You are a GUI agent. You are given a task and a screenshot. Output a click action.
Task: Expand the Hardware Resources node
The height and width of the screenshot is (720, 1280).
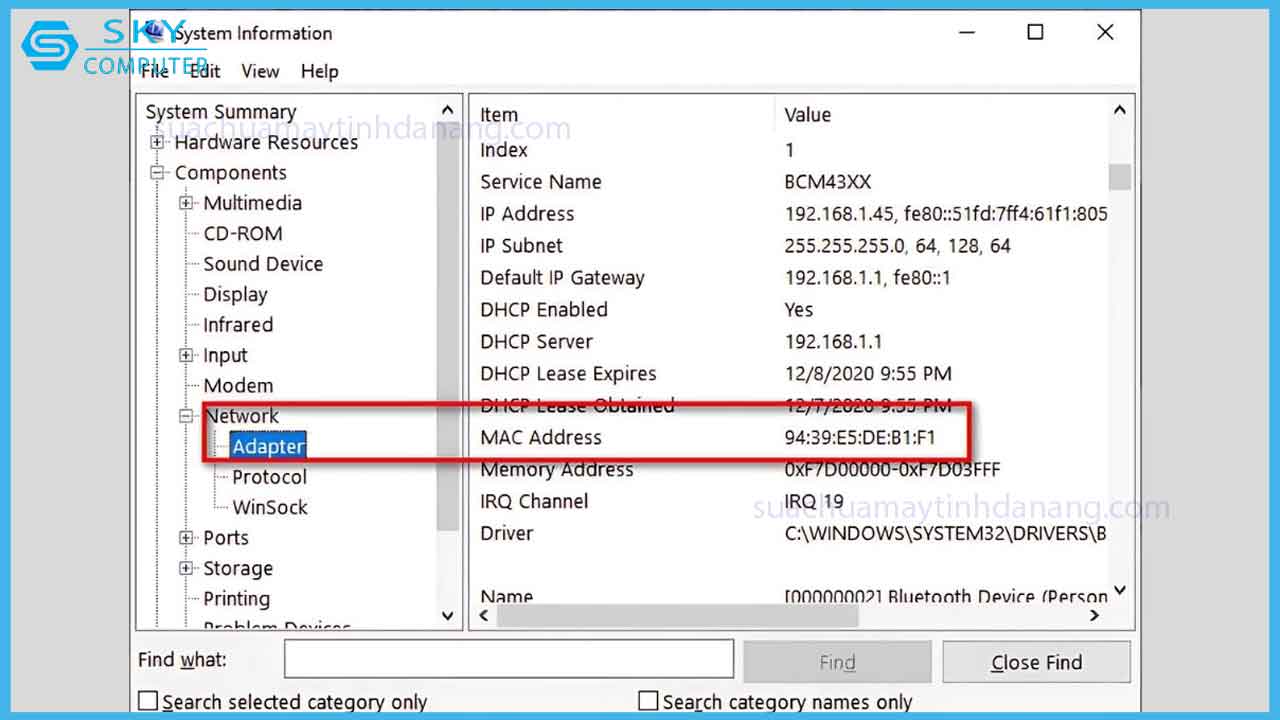tap(157, 142)
